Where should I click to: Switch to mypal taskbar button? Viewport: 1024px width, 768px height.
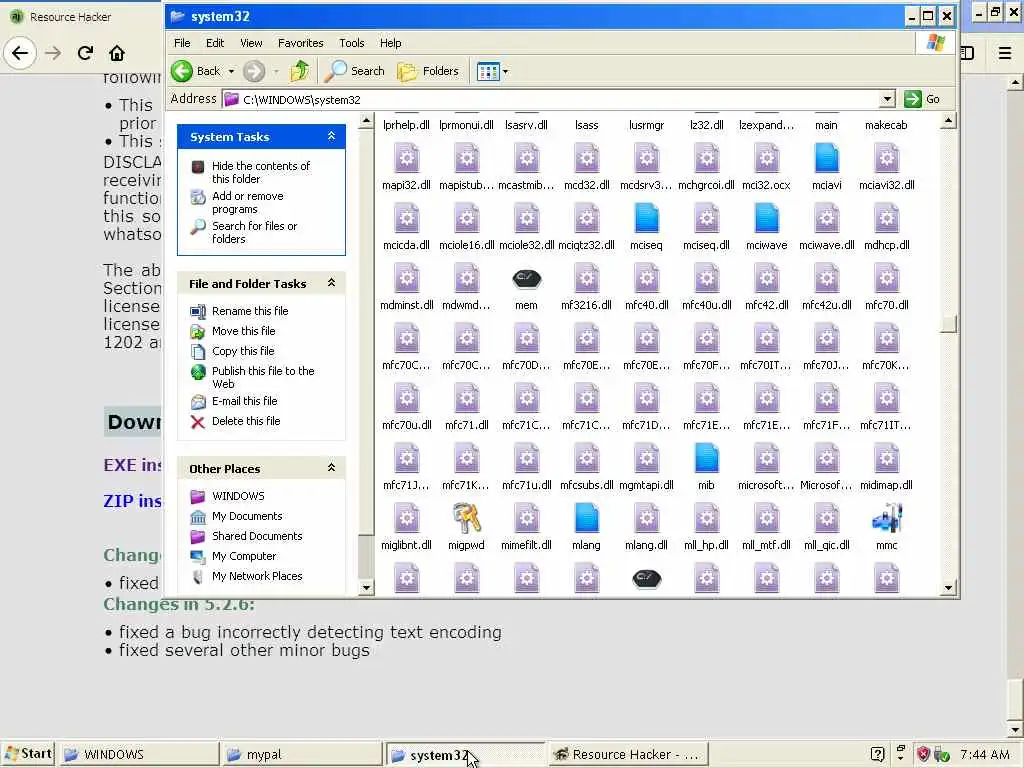point(301,754)
